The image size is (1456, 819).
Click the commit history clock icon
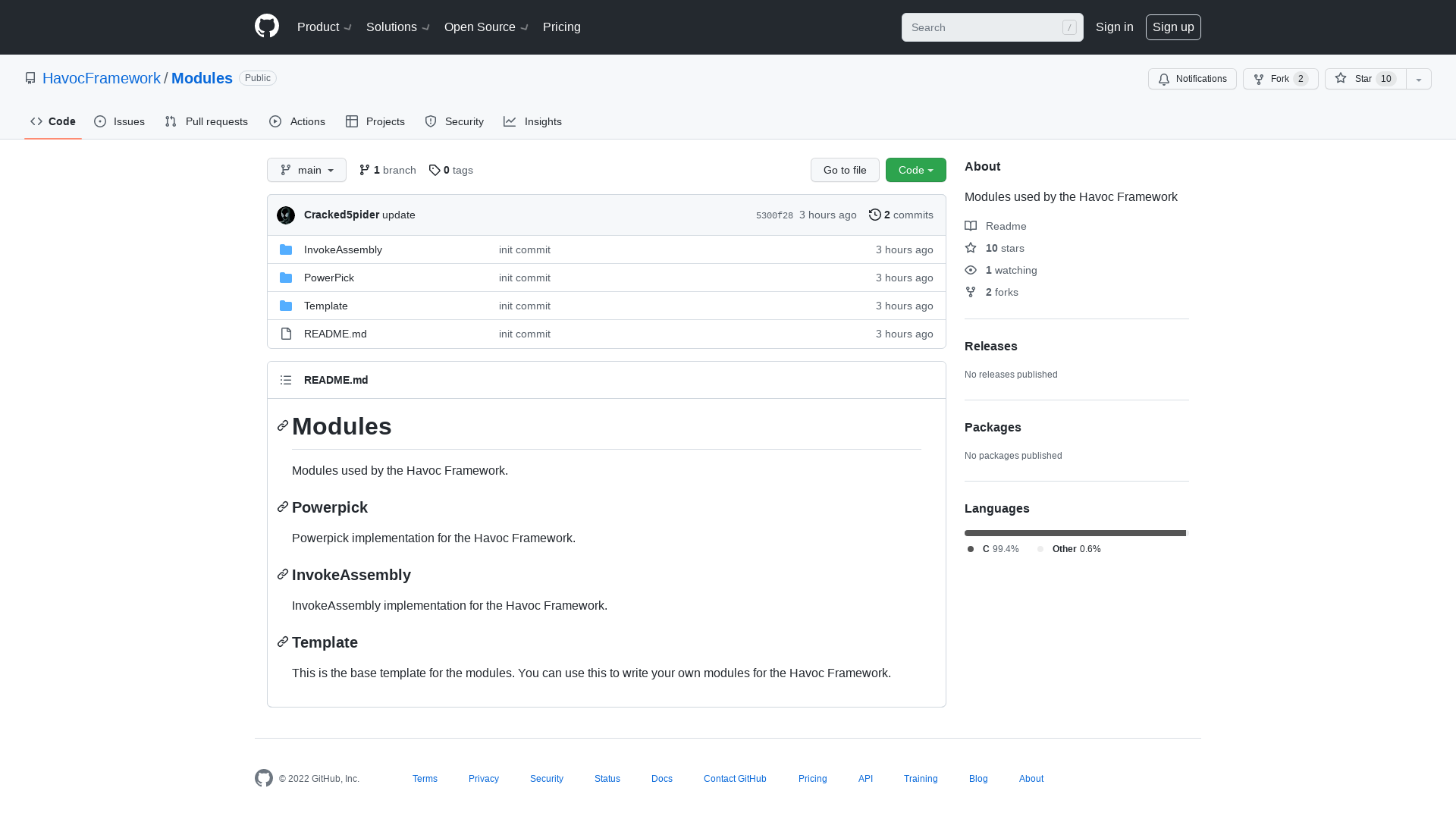pos(875,215)
